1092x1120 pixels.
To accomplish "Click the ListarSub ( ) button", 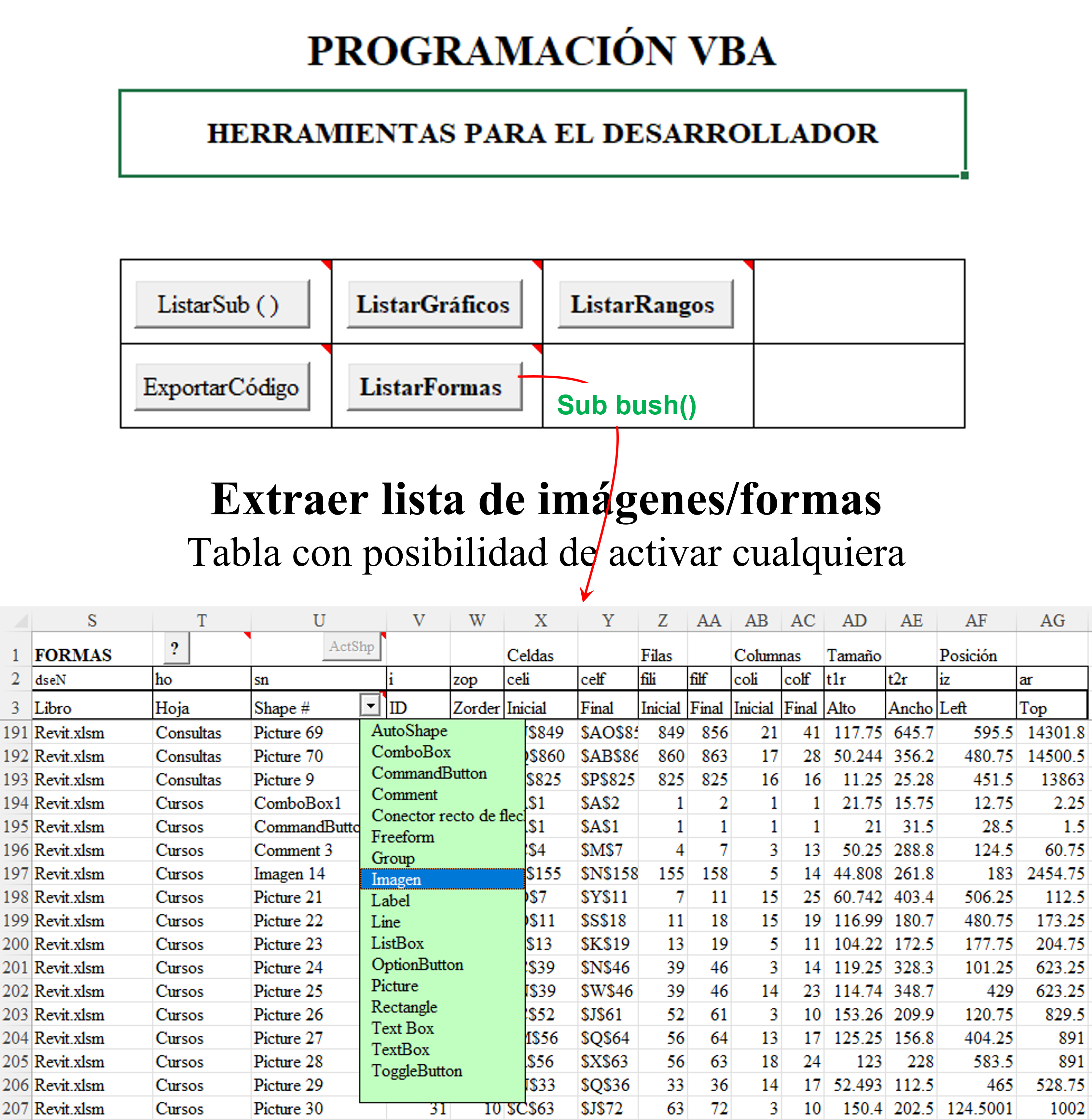I will [x=222, y=304].
